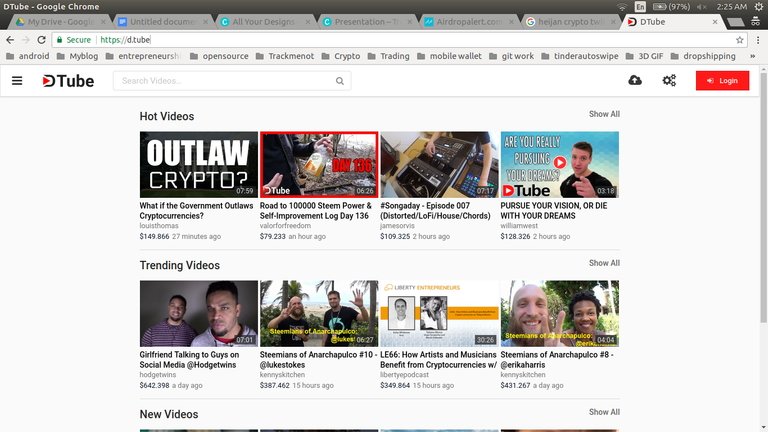The image size is (768, 432).
Task: Open the tinderautoswipe bookmarks folder
Action: [x=580, y=56]
